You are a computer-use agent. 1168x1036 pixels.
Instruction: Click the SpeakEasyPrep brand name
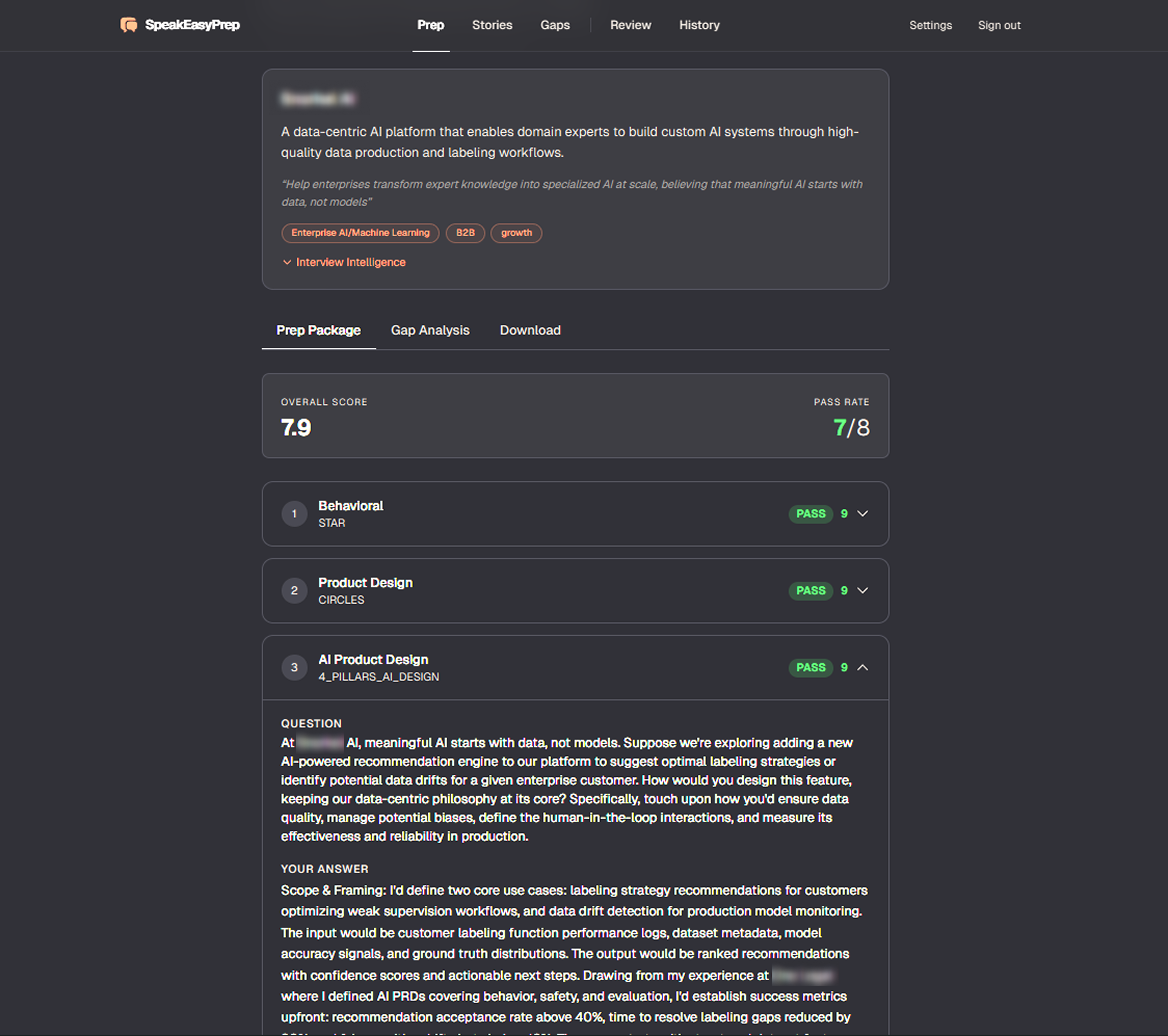[192, 25]
